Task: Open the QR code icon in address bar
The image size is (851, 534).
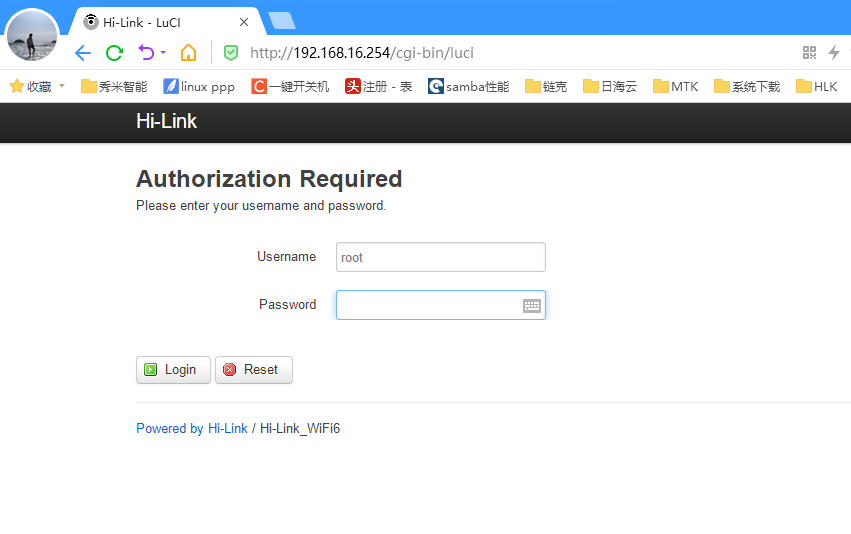Action: tap(810, 53)
